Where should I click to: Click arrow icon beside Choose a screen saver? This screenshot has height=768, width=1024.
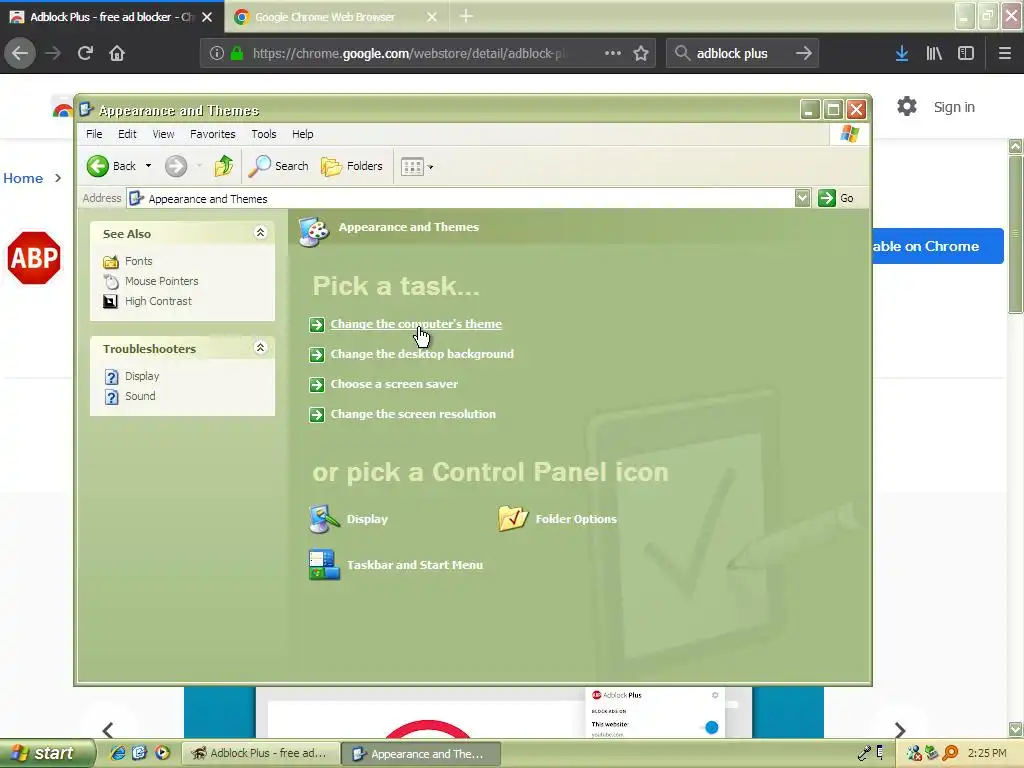(317, 385)
